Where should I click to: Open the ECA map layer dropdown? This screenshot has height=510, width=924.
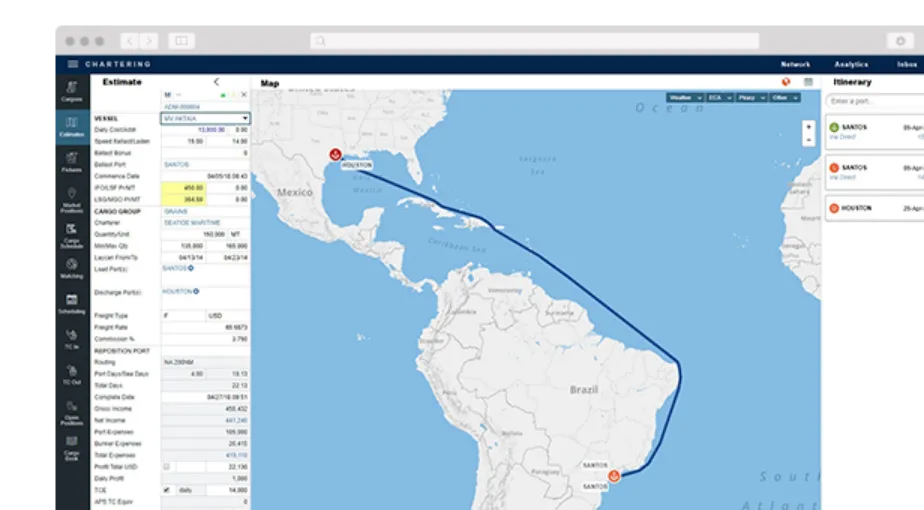click(x=720, y=97)
